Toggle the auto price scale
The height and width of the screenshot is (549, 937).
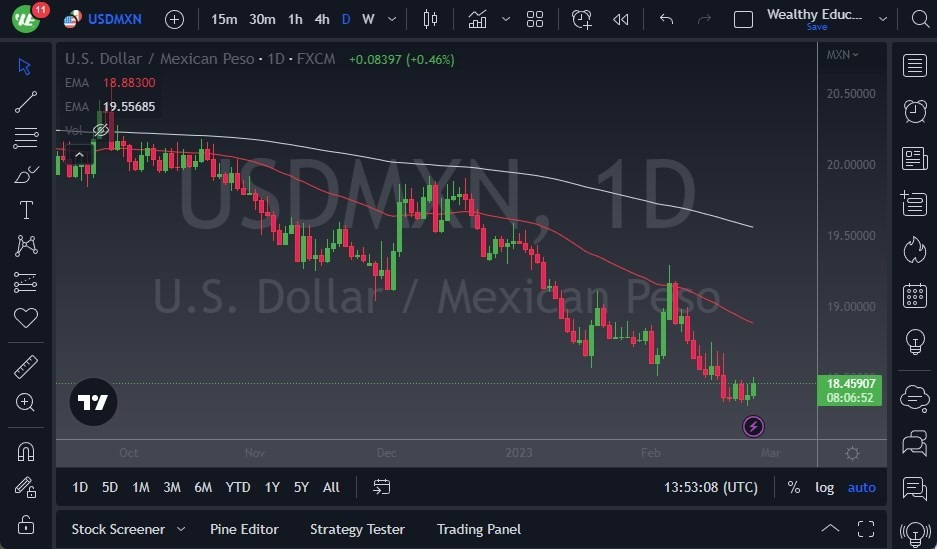click(862, 487)
